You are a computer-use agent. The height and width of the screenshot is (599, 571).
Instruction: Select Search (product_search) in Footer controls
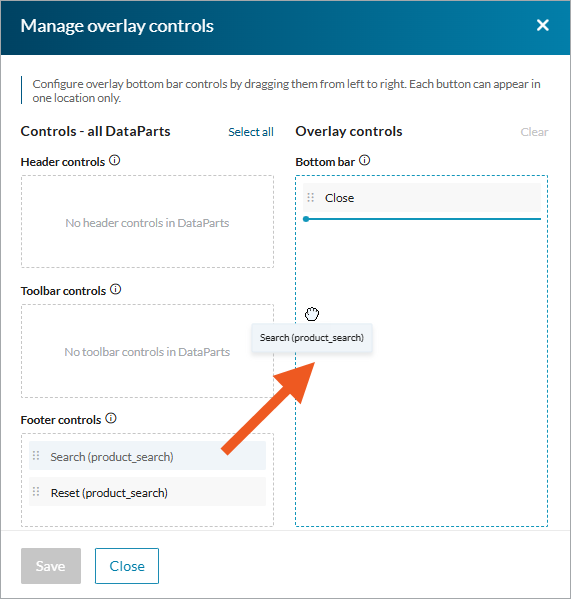(147, 456)
